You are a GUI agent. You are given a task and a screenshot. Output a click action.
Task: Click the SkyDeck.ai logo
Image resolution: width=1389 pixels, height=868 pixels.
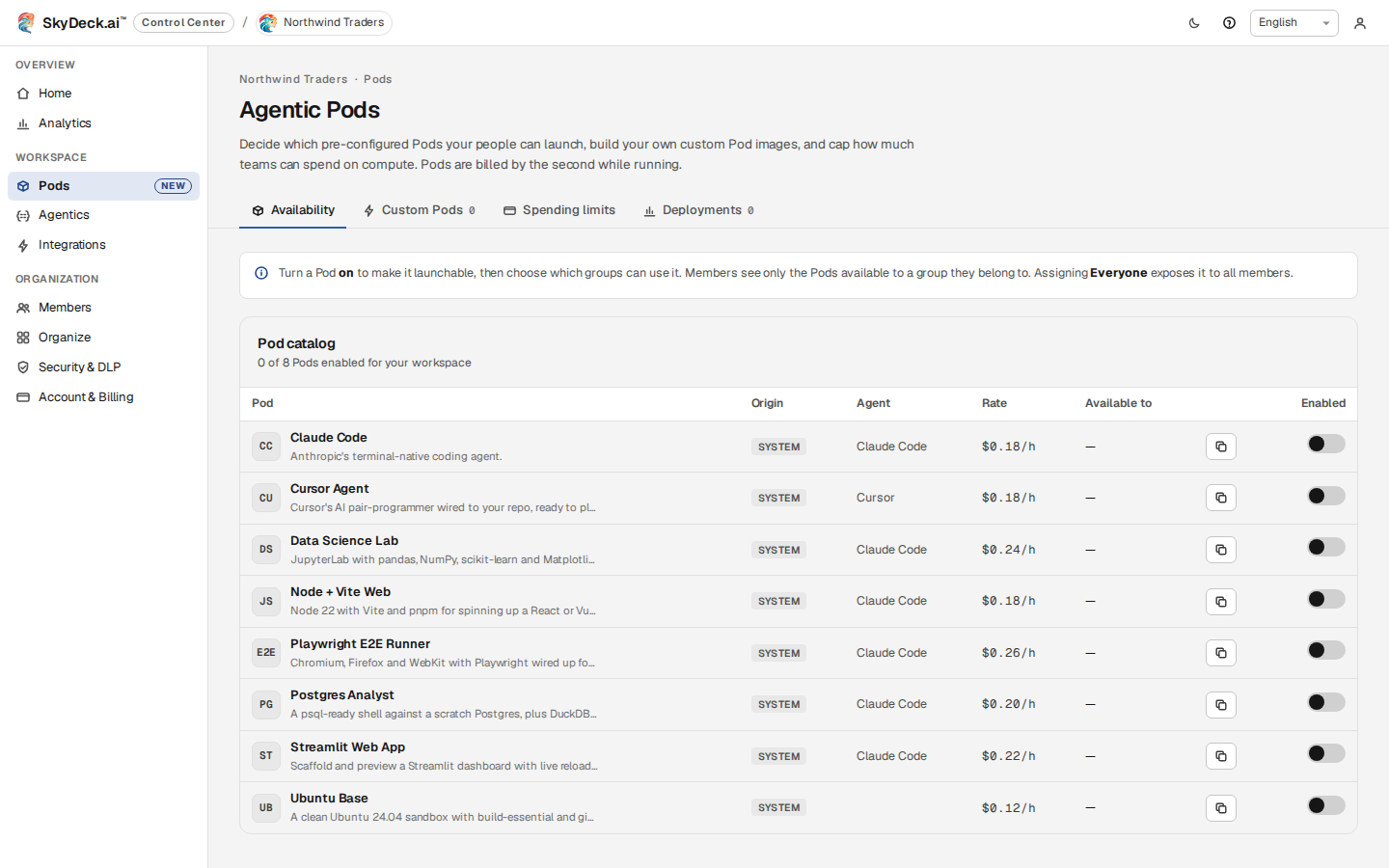point(71,22)
